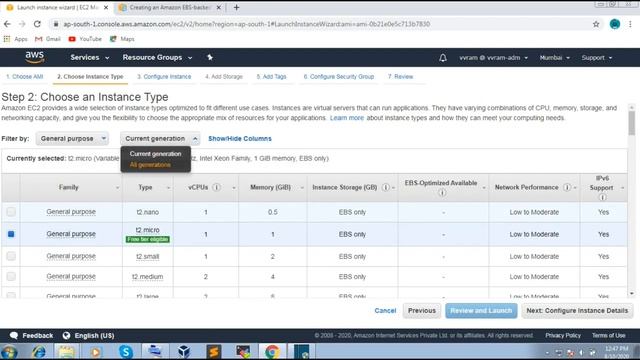Open the Mumbai region dropdown
This screenshot has width=640, height=360.
[x=555, y=58]
